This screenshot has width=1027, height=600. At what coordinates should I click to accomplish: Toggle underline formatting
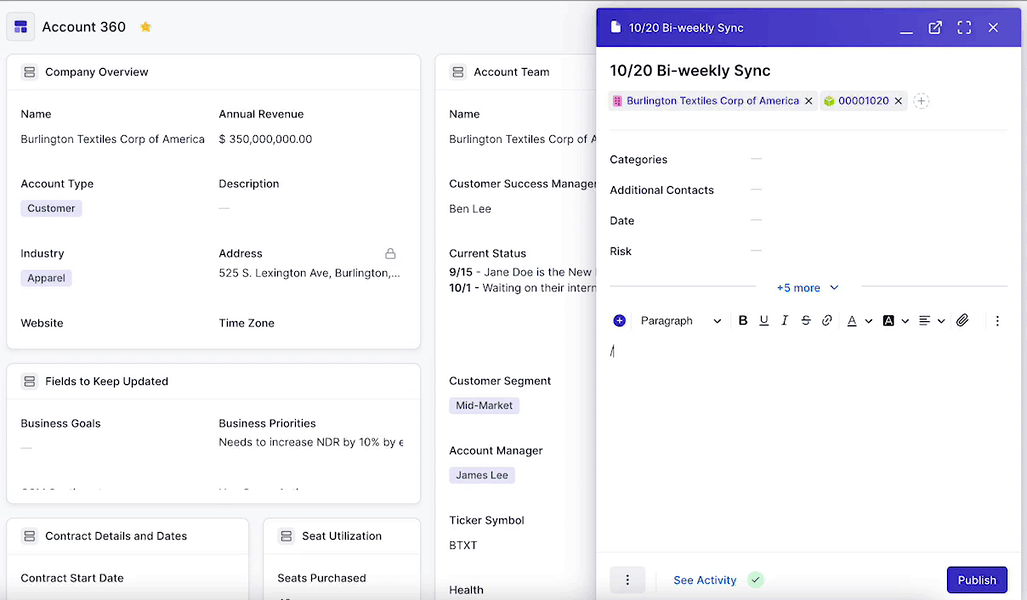click(764, 320)
